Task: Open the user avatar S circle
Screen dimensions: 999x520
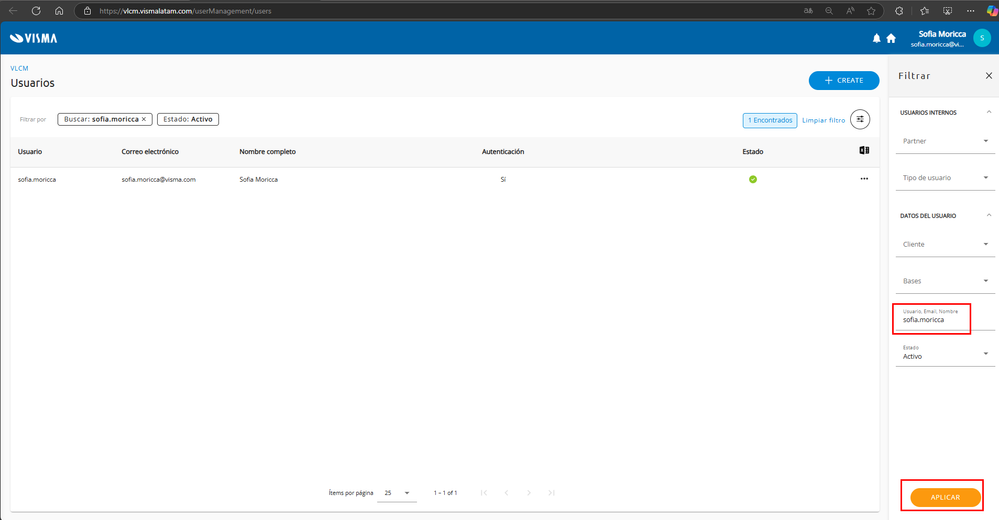Action: point(982,38)
